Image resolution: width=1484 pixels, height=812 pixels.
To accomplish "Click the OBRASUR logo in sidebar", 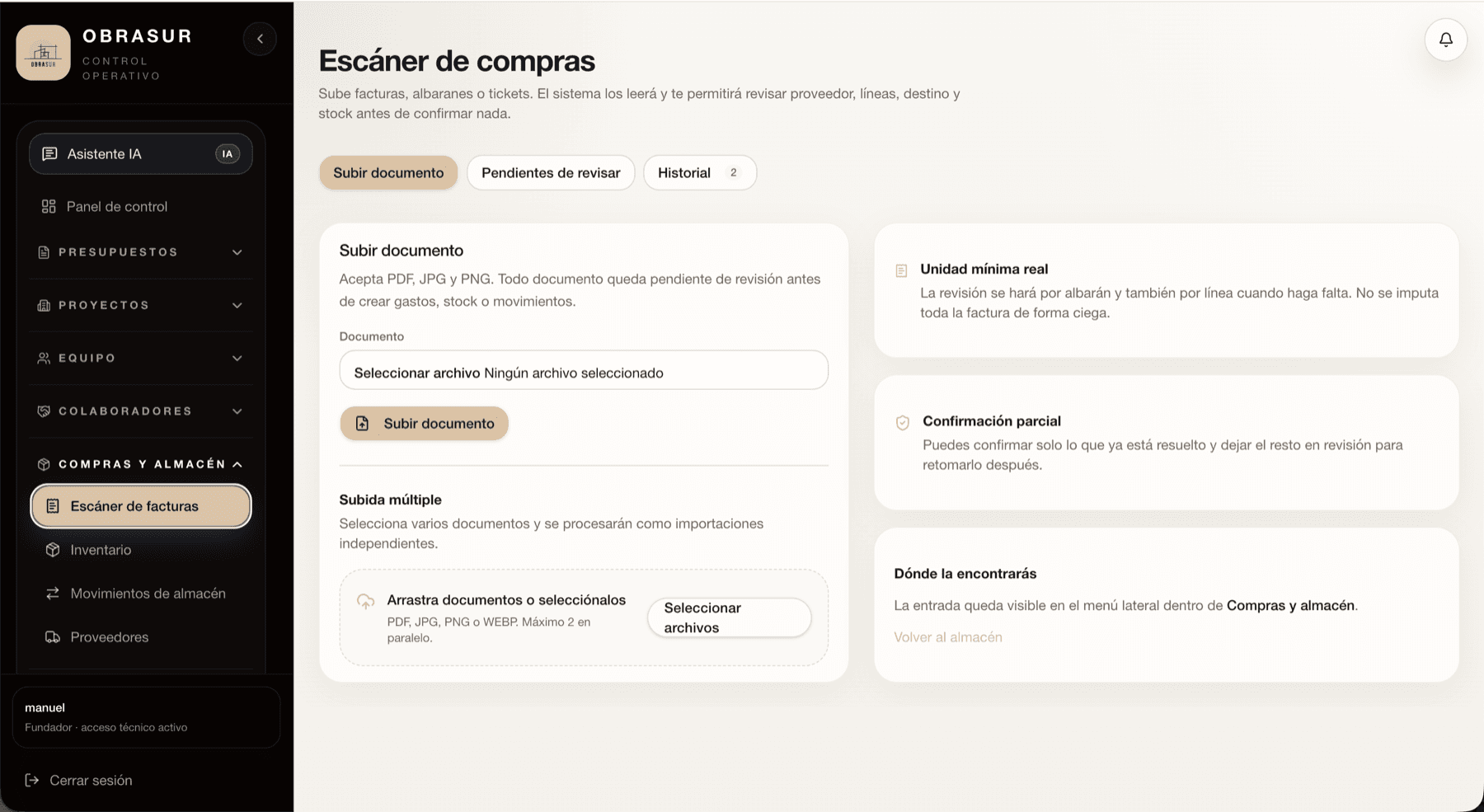I will click(43, 53).
